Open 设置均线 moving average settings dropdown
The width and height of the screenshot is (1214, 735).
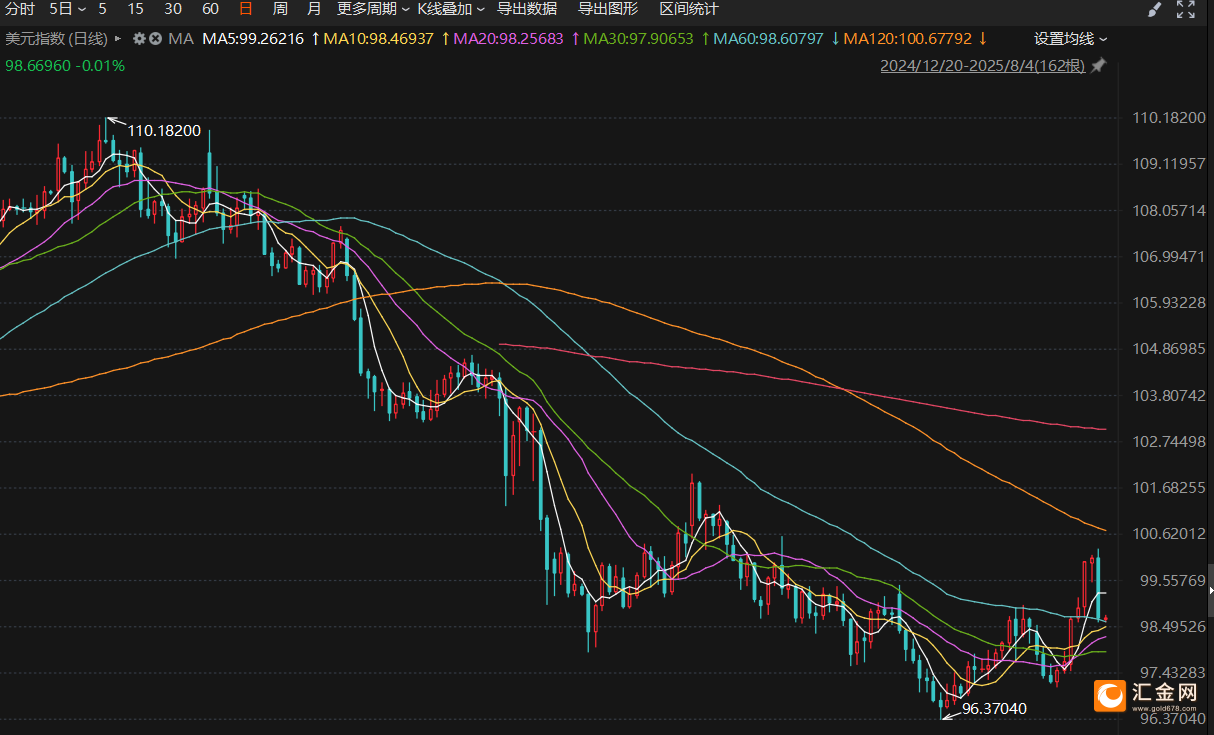pos(1071,39)
